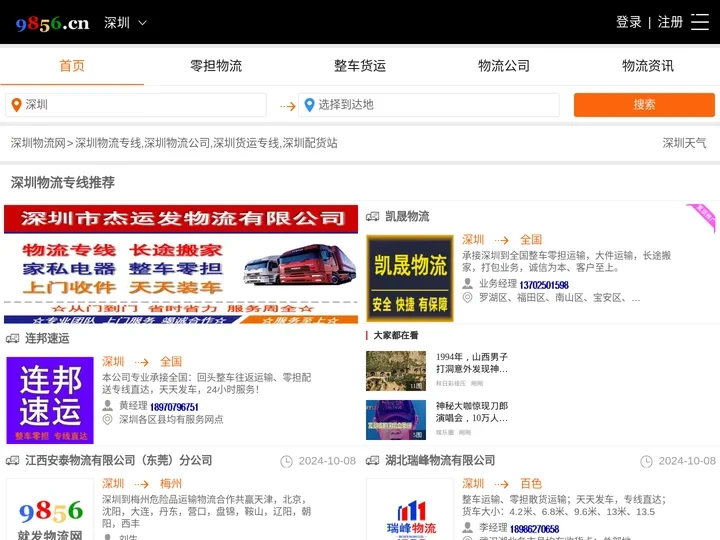Open the 物流资讯 tab
The width and height of the screenshot is (720, 540).
[x=648, y=66]
